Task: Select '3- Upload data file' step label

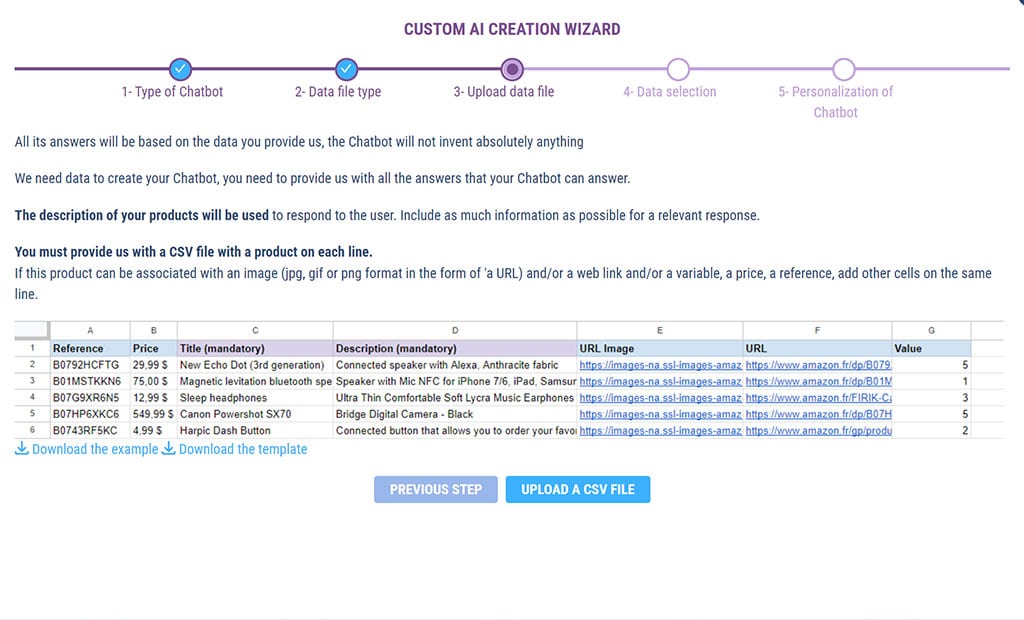Action: coord(503,92)
